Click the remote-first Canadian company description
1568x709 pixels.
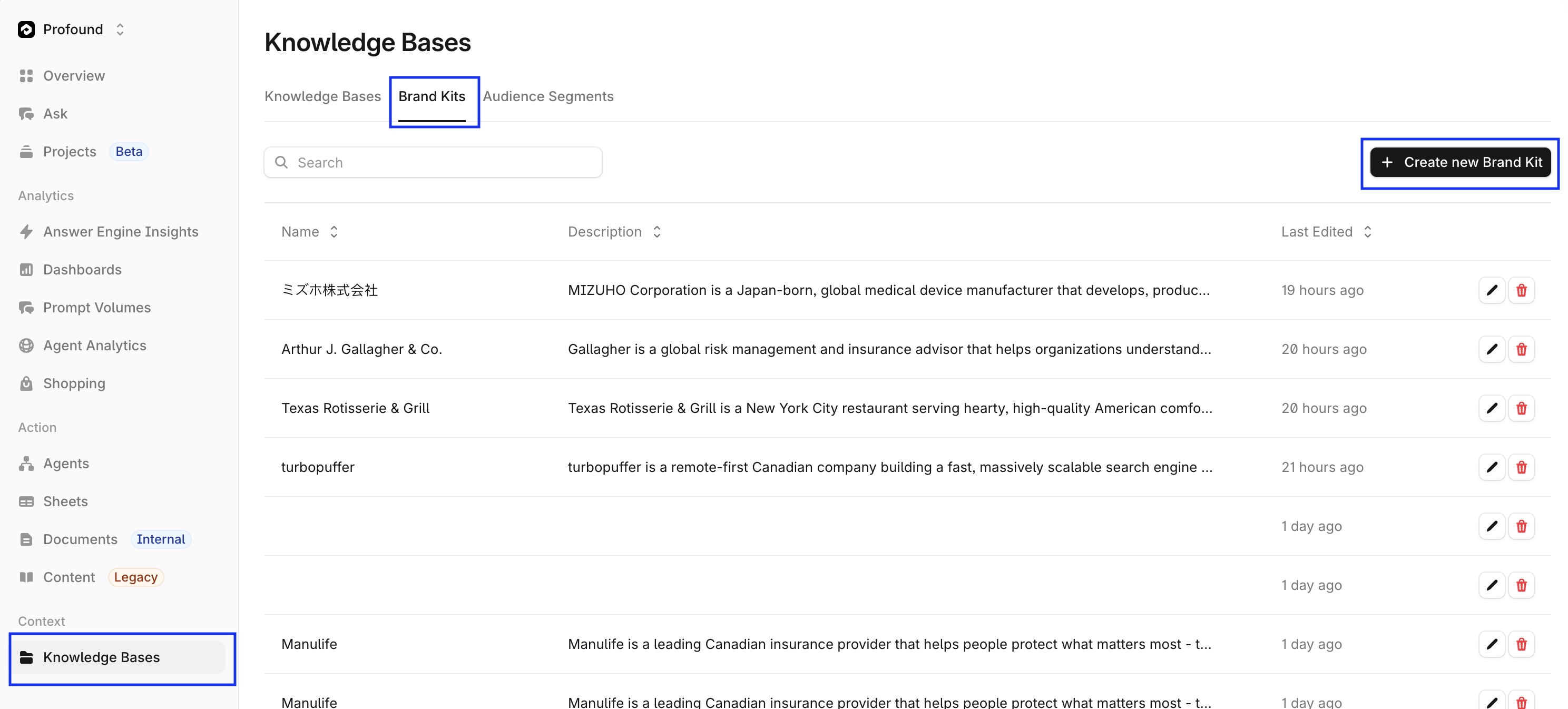[890, 467]
